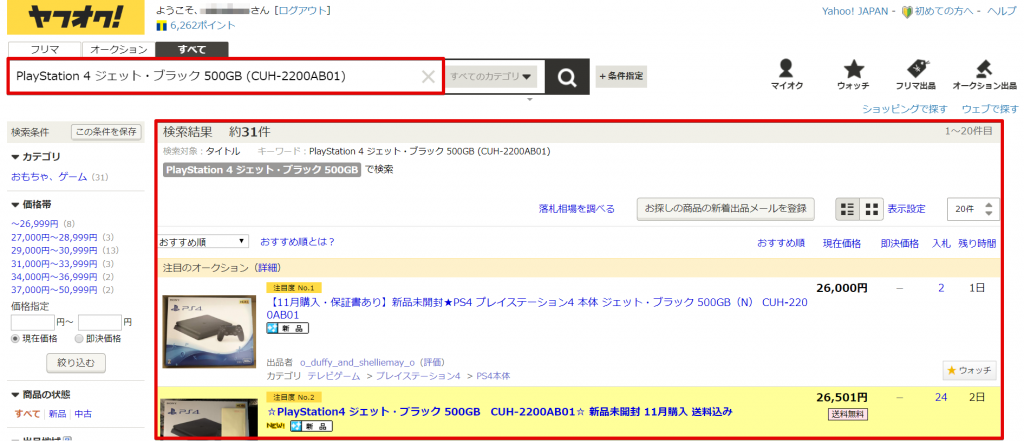
Task: Open thumbnail of 26,000円 PS4 listing
Action: point(209,333)
